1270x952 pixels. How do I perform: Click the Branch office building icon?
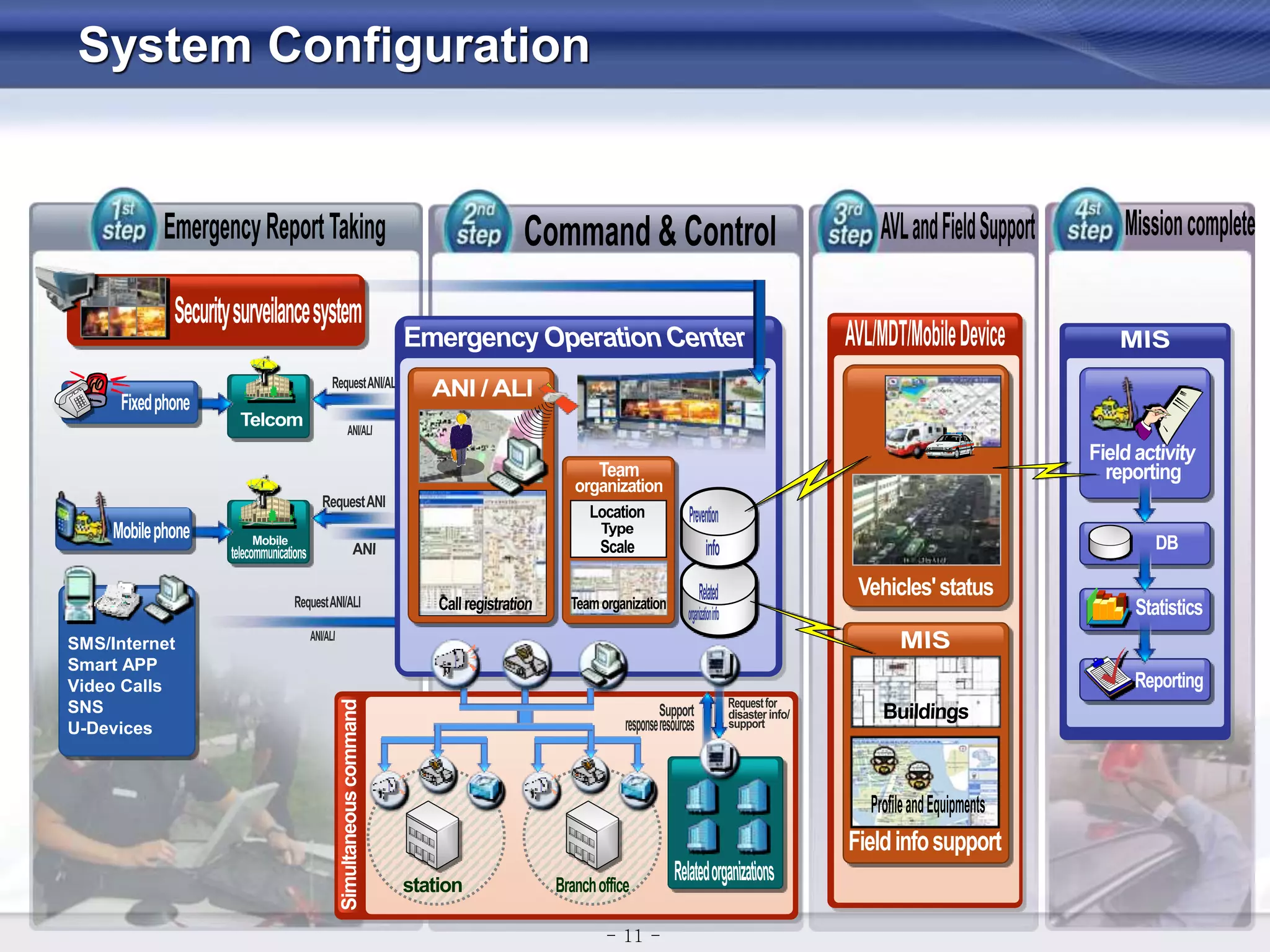pyautogui.click(x=592, y=835)
